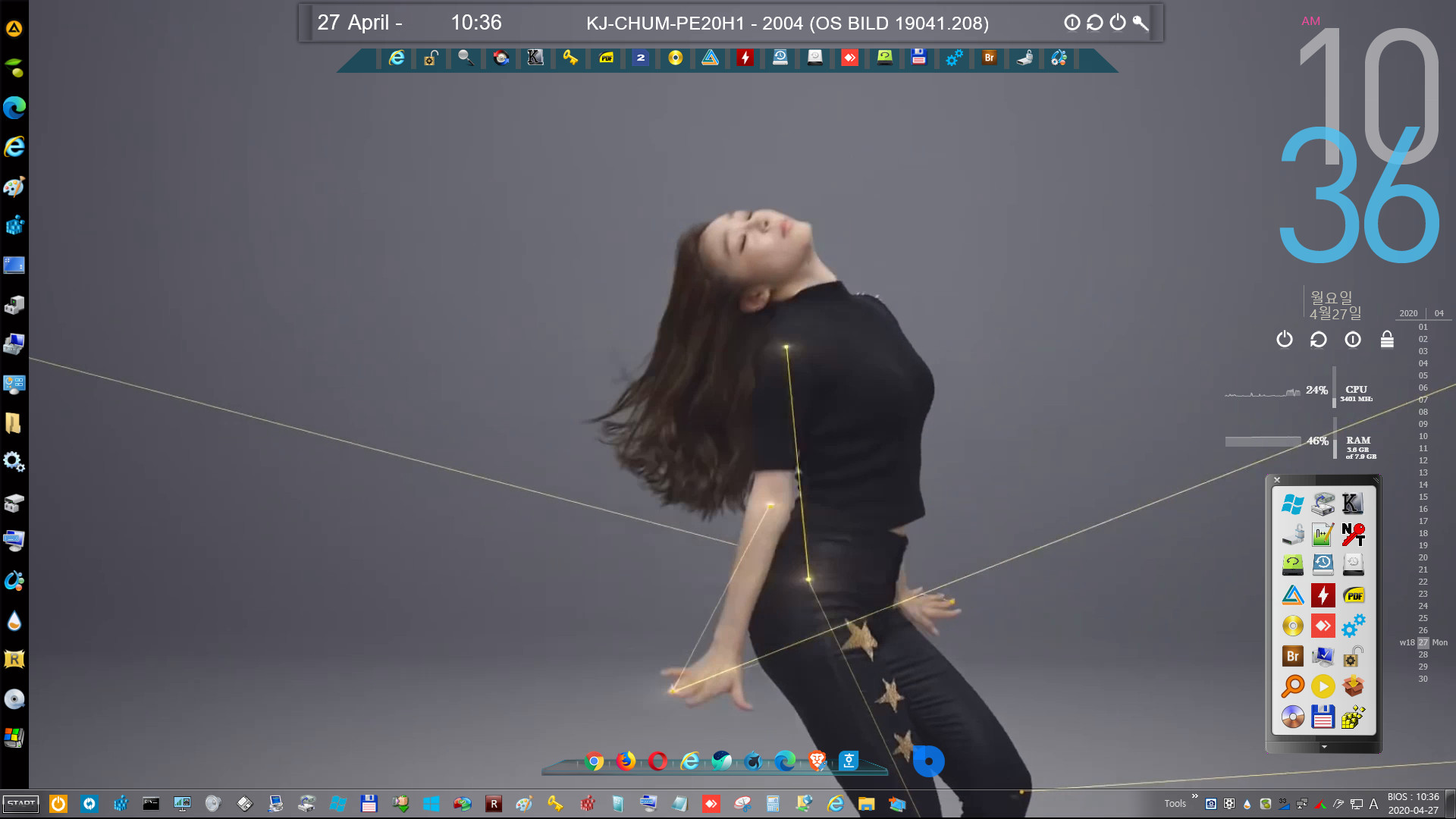Open the command prompt icon on the taskbar
The width and height of the screenshot is (1456, 819).
click(x=151, y=804)
